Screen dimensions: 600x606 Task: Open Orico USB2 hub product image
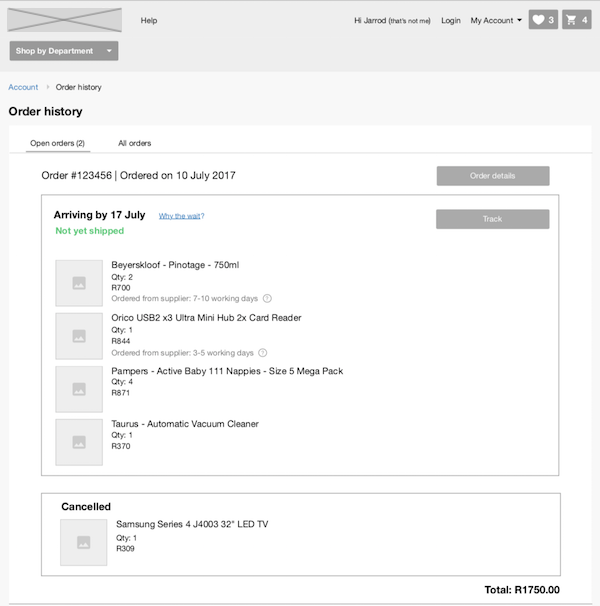point(79,336)
